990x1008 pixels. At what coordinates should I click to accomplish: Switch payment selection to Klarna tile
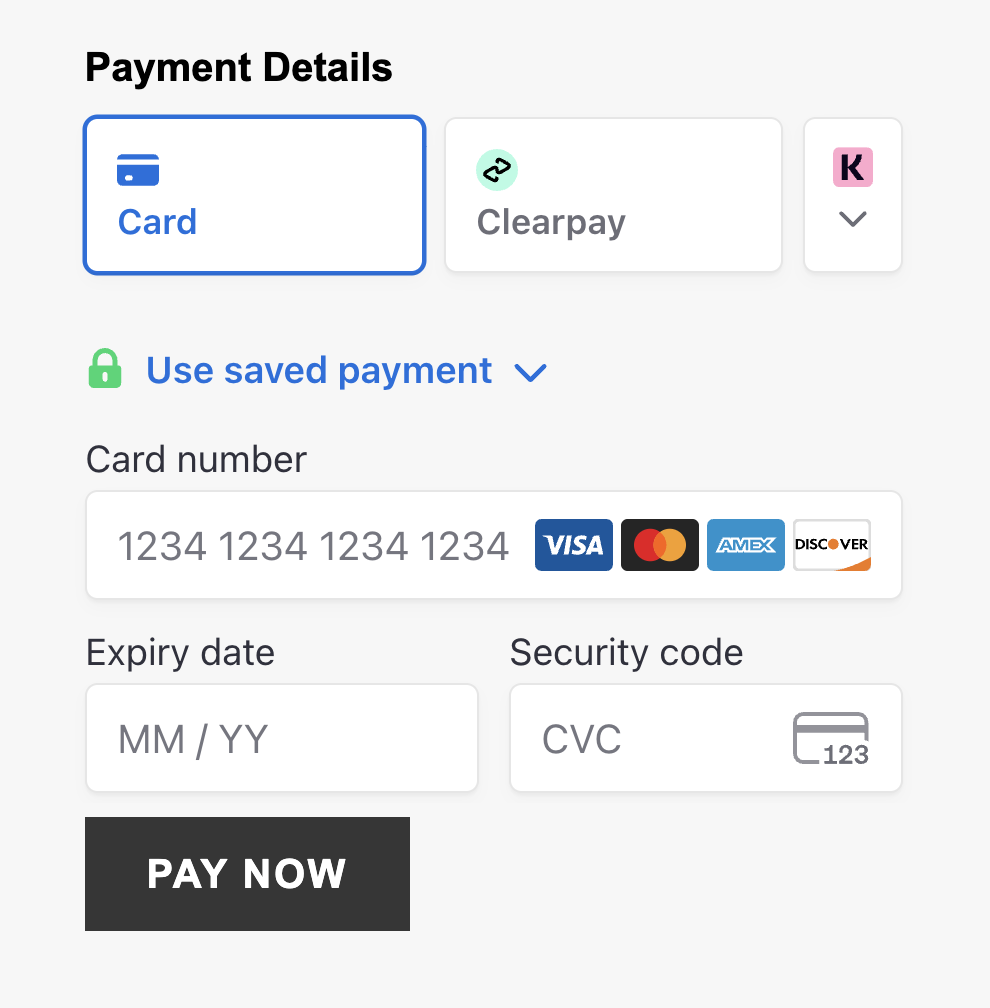852,194
